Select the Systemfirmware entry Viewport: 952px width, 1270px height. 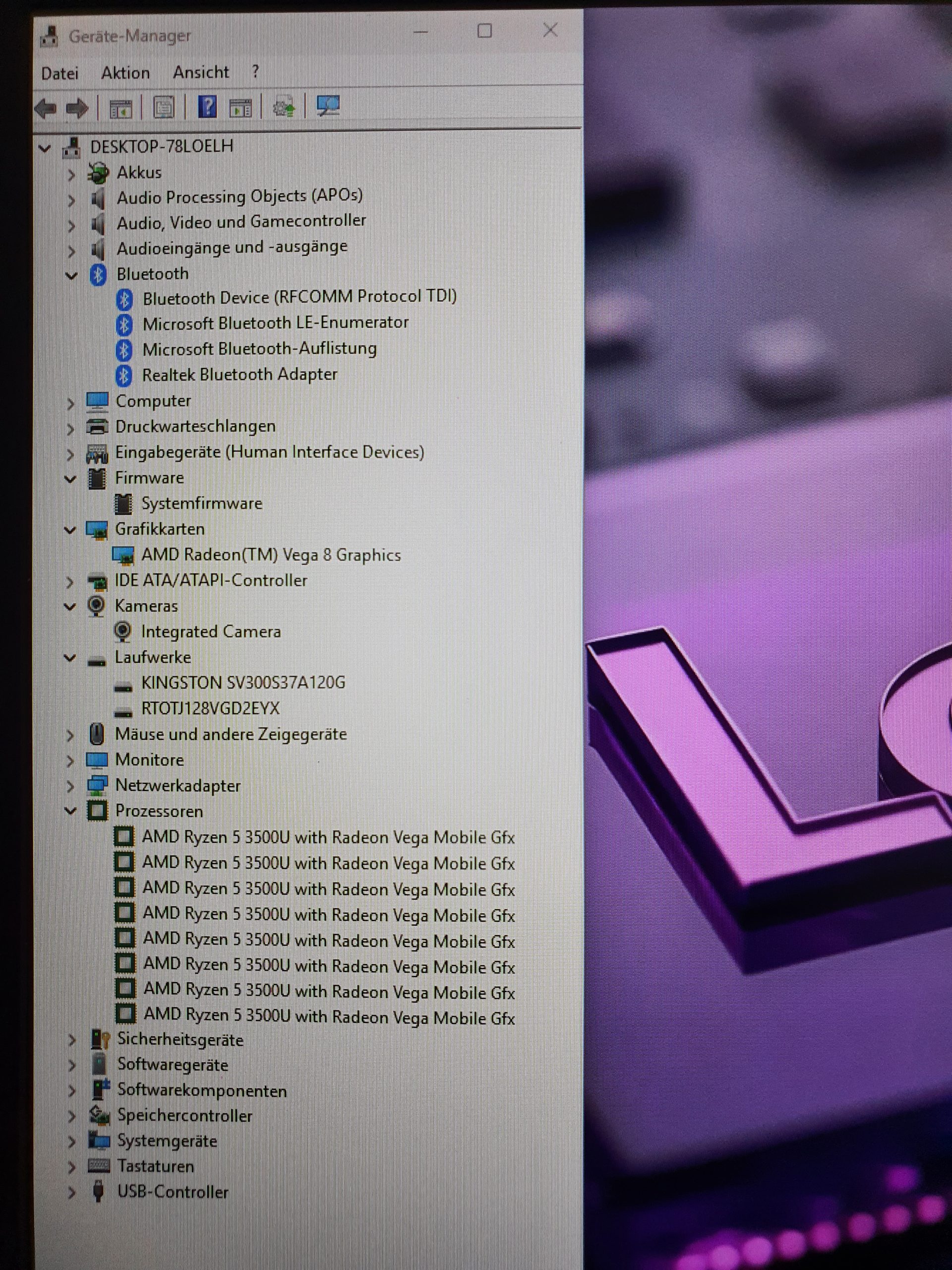(x=201, y=504)
